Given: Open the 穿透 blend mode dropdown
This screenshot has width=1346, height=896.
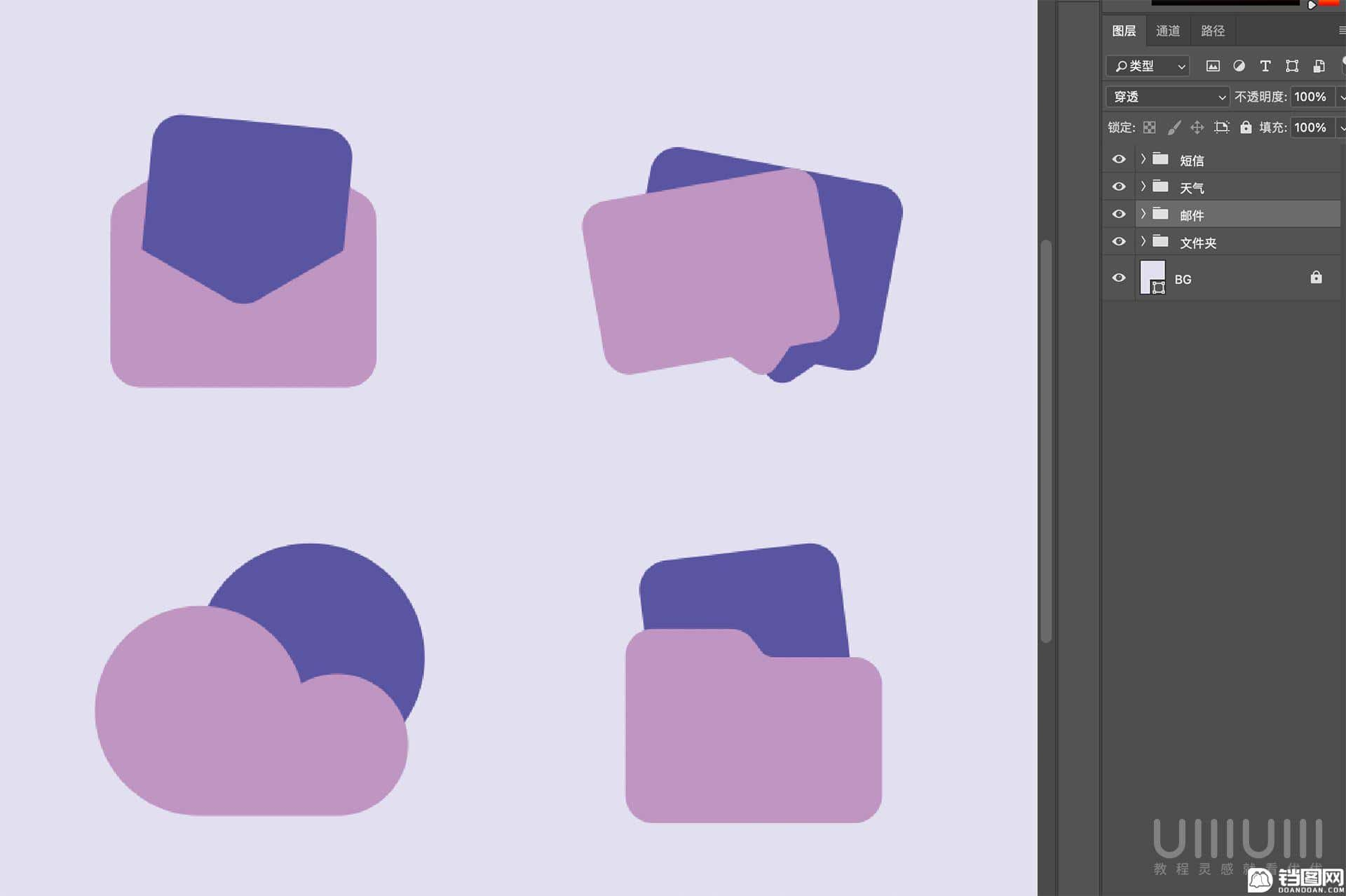Looking at the screenshot, I should pyautogui.click(x=1167, y=97).
